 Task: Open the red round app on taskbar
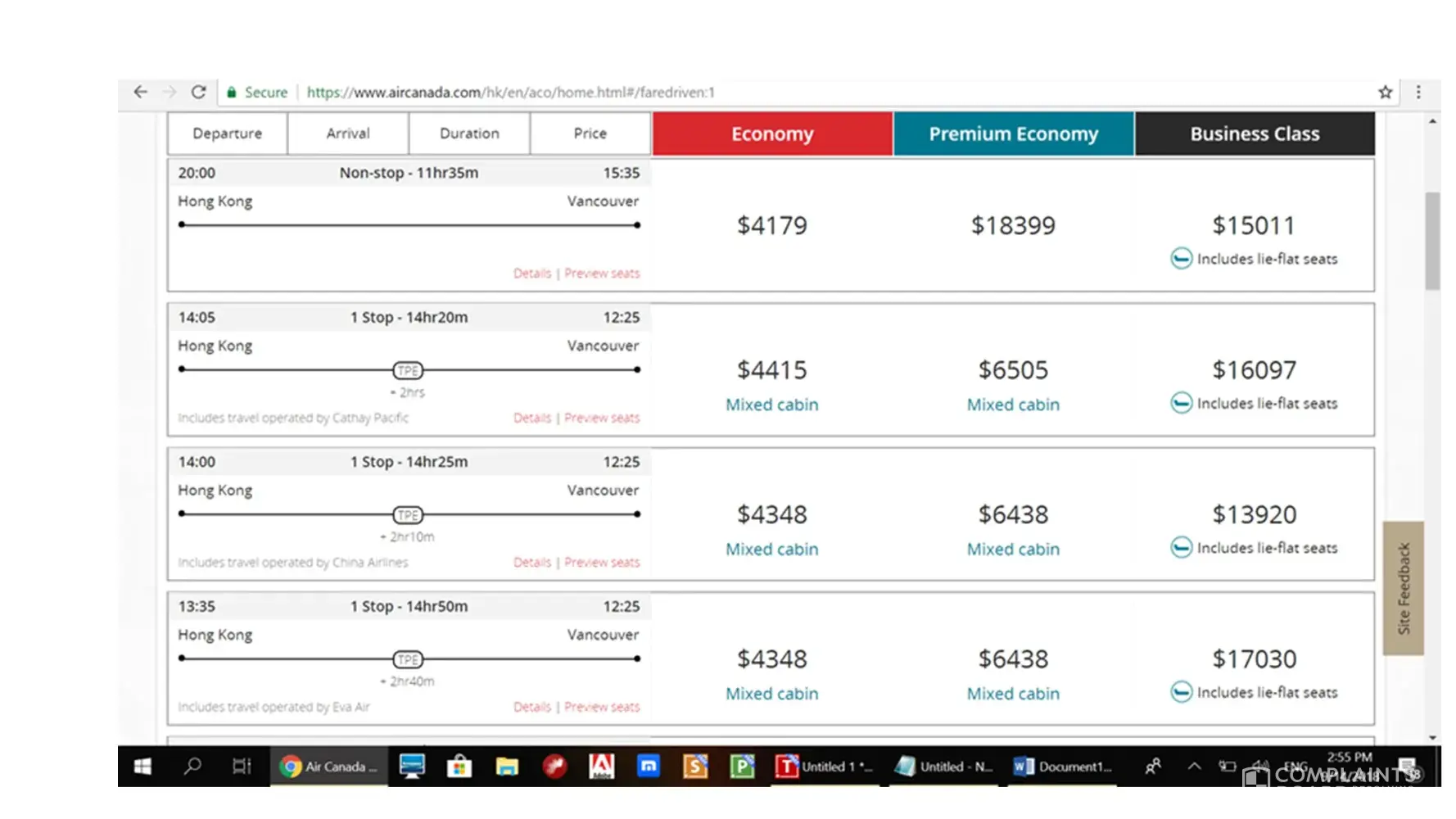[x=554, y=767]
